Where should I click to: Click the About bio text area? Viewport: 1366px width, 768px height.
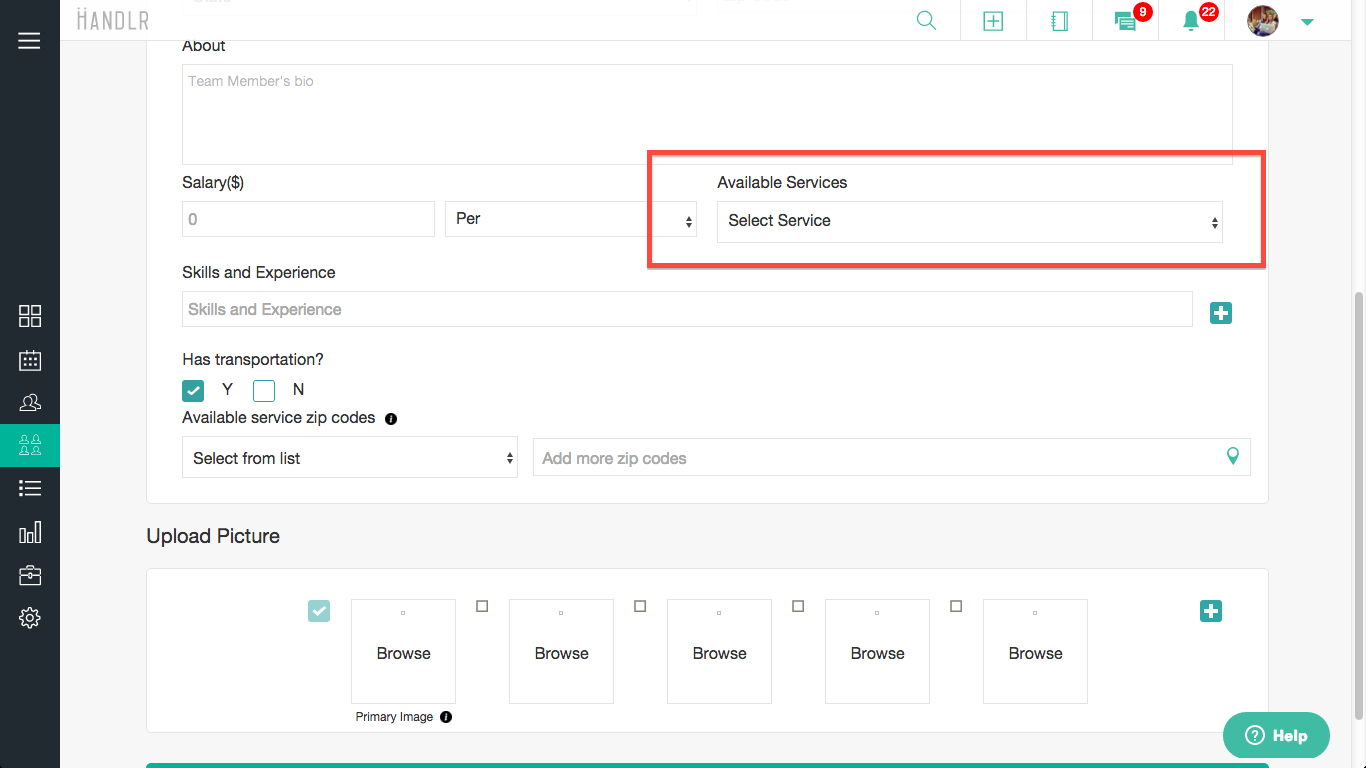pyautogui.click(x=706, y=114)
